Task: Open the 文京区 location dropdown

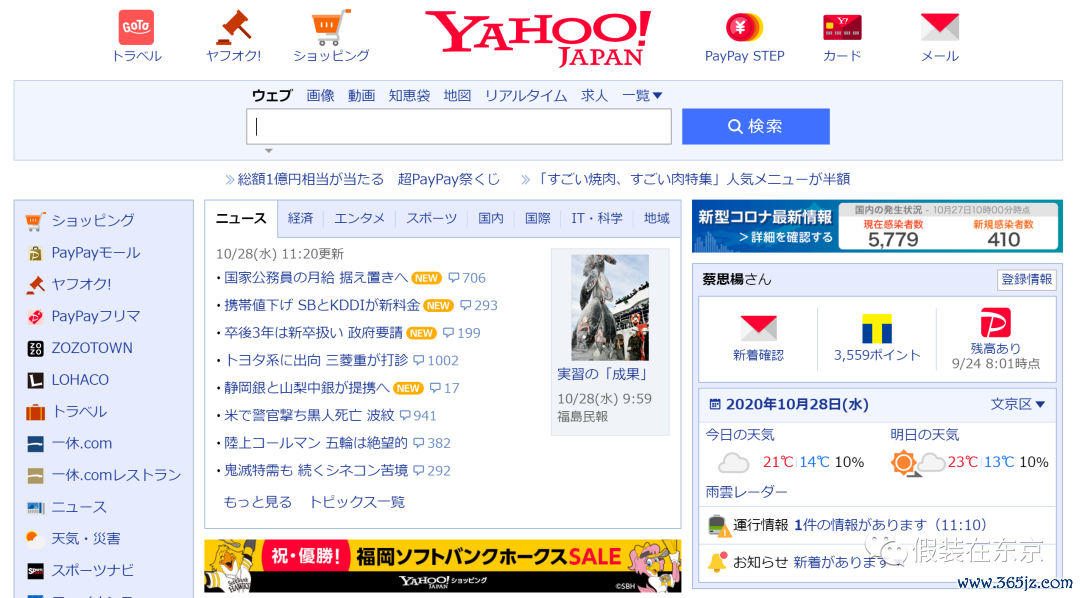Action: coord(1017,404)
